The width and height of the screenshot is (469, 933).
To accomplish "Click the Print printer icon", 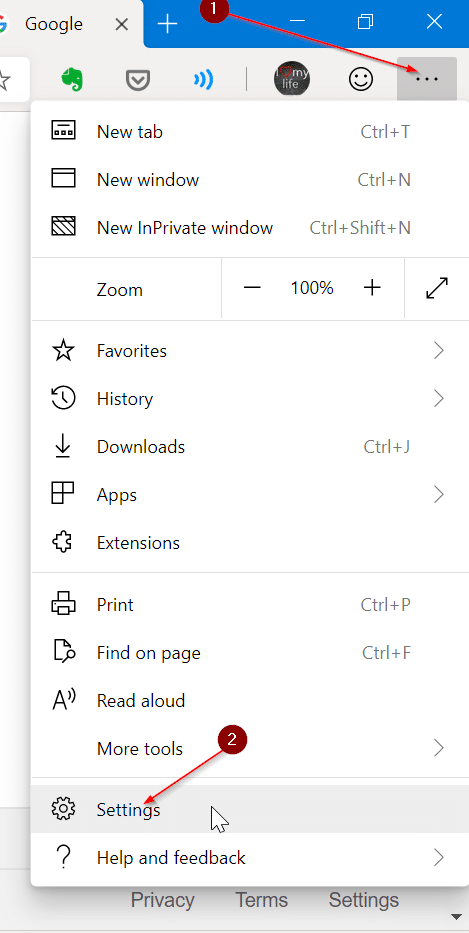I will point(63,605).
